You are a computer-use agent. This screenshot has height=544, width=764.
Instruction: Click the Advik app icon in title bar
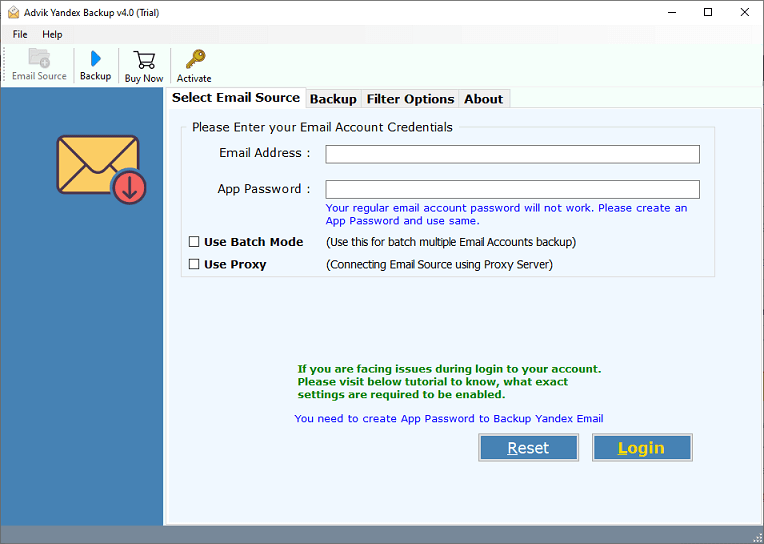13,13
